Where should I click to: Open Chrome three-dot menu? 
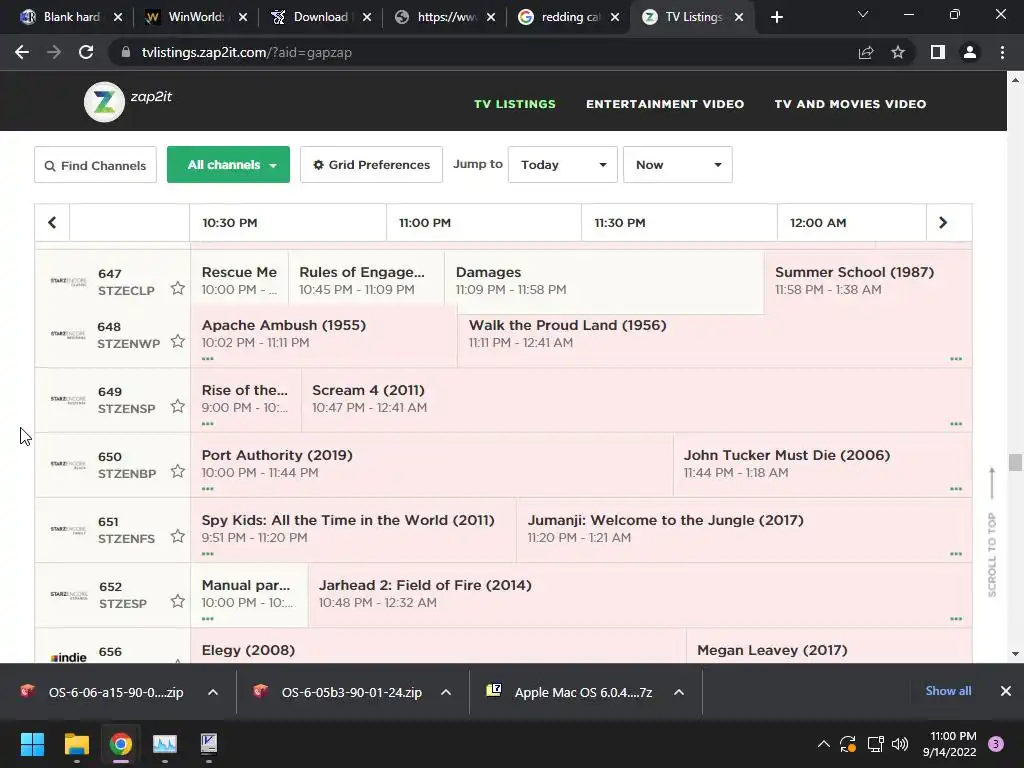click(1002, 52)
